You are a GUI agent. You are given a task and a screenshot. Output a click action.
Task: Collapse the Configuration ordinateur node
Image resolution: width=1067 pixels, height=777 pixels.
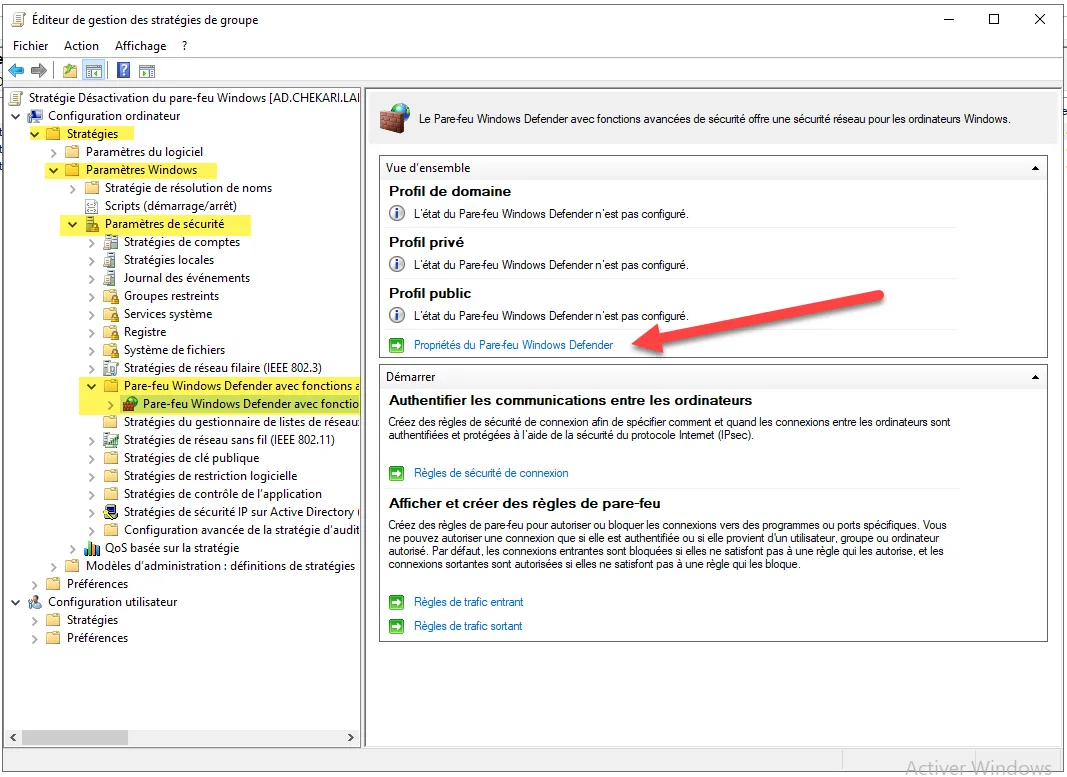(x=16, y=116)
